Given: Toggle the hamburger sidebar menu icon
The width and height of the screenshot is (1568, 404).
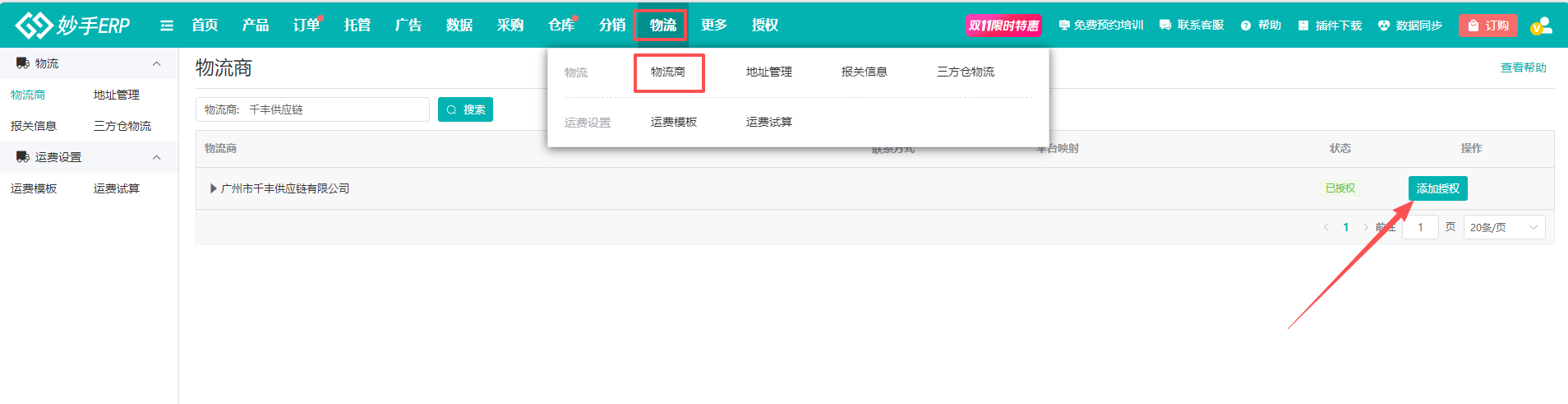Looking at the screenshot, I should pyautogui.click(x=167, y=26).
